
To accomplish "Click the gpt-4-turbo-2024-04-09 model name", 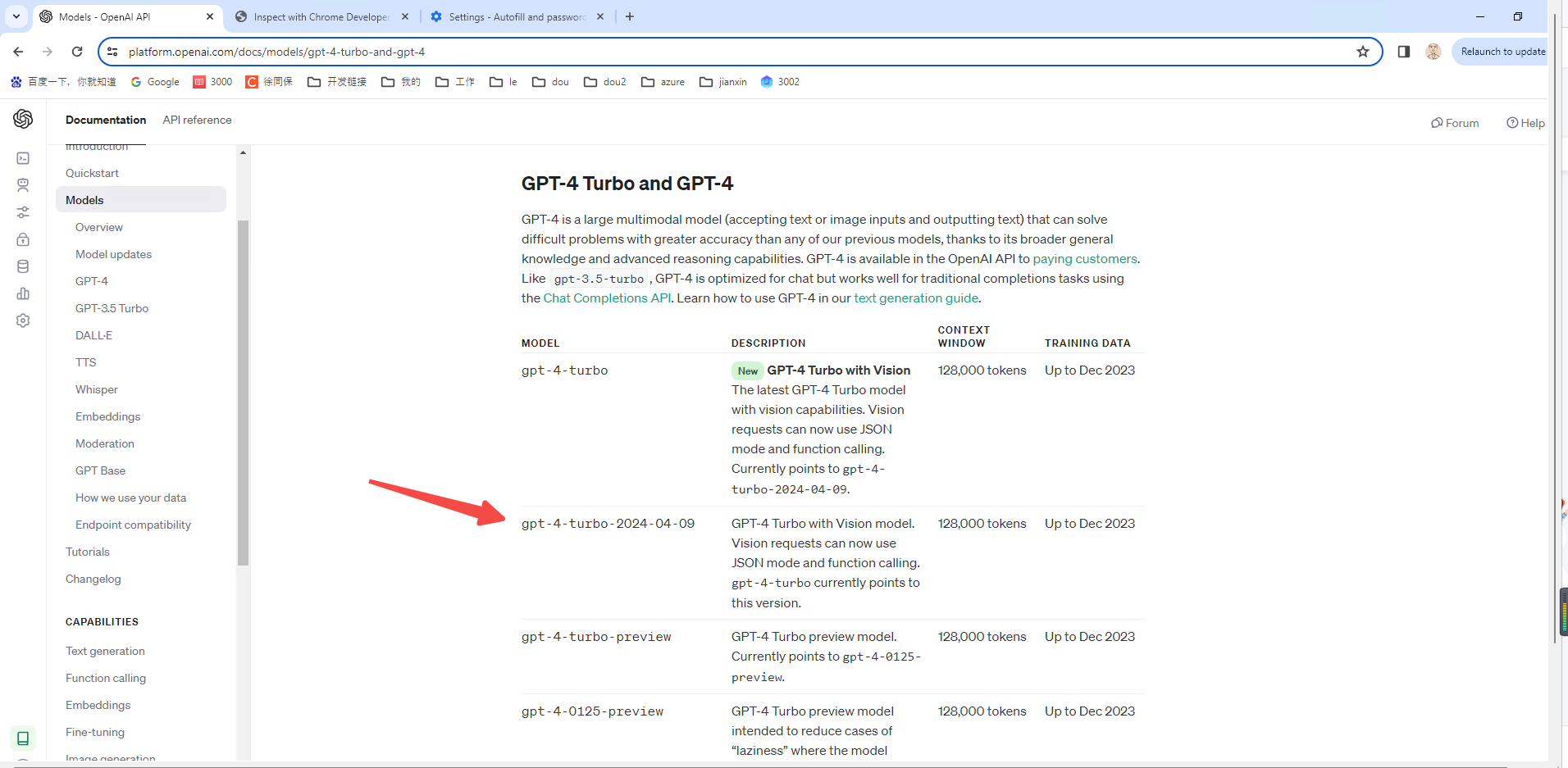I will coord(608,524).
